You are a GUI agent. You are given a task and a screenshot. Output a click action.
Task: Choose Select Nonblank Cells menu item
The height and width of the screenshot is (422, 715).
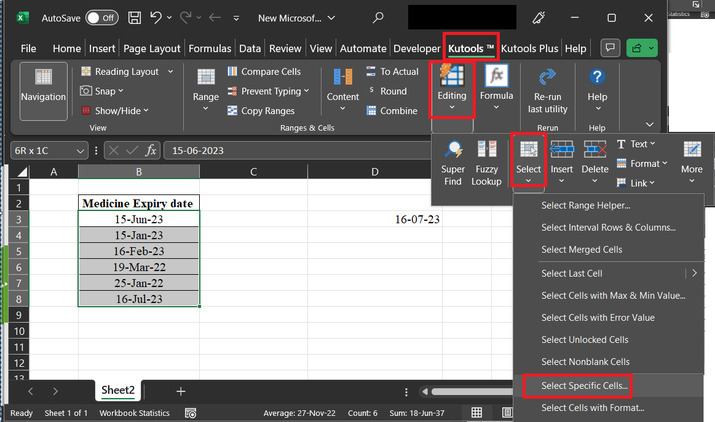(585, 362)
